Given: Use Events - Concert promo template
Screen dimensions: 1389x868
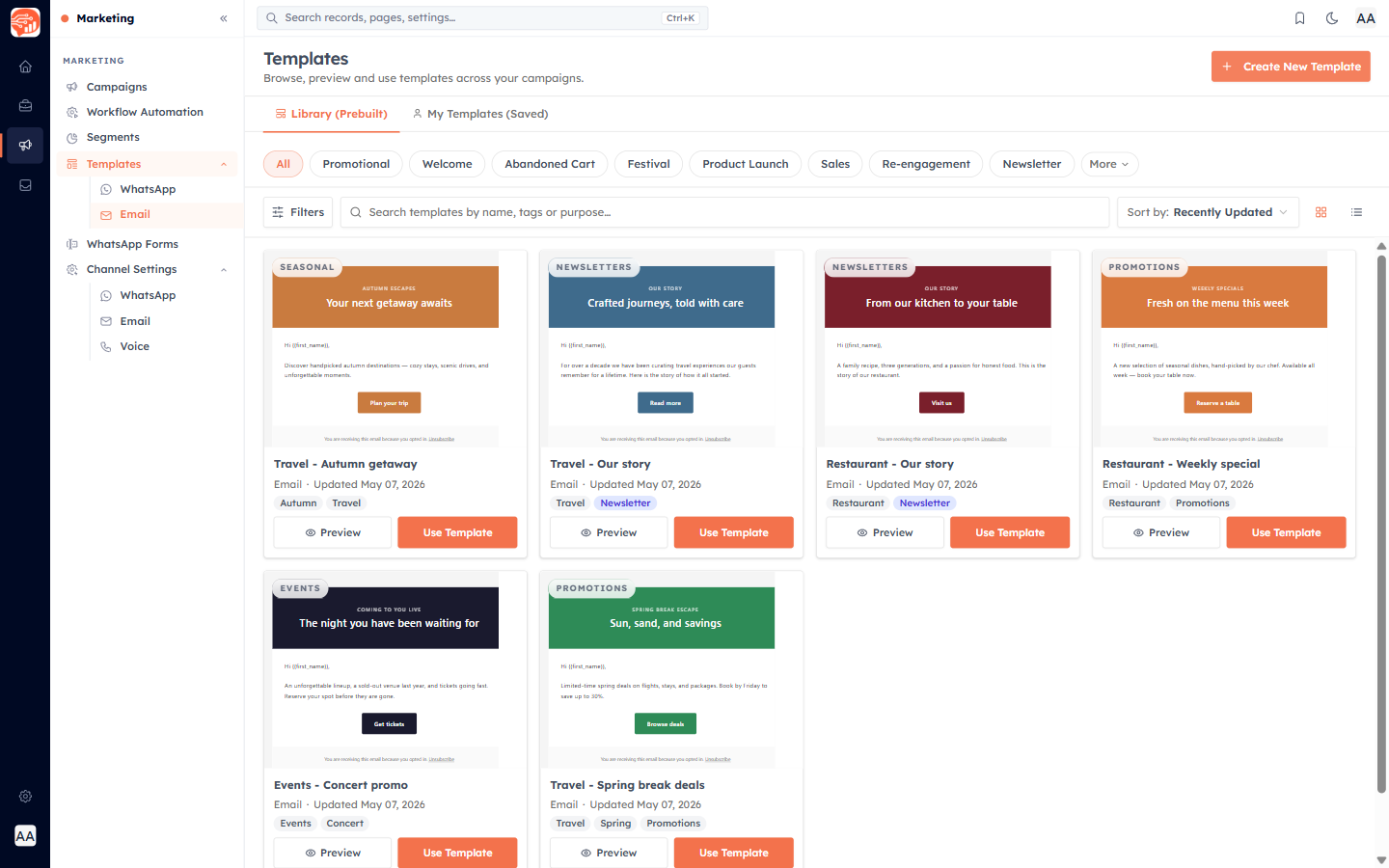Looking at the screenshot, I should (x=457, y=853).
